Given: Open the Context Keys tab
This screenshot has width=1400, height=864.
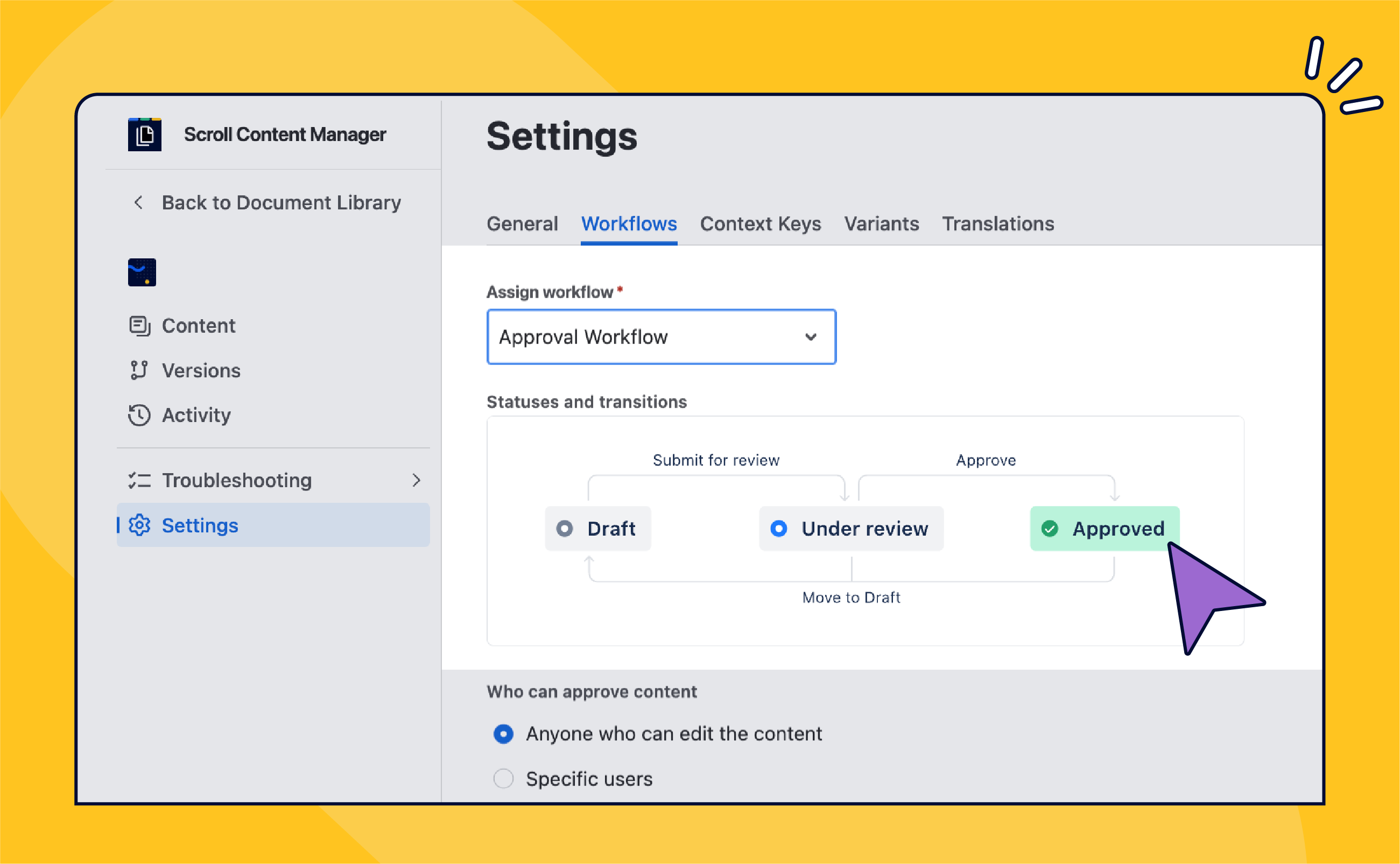Looking at the screenshot, I should point(760,223).
